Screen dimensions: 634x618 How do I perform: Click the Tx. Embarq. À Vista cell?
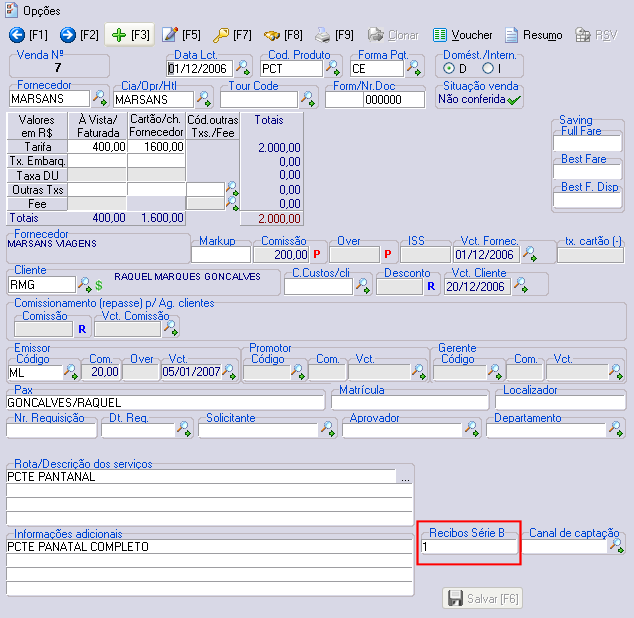[97, 161]
